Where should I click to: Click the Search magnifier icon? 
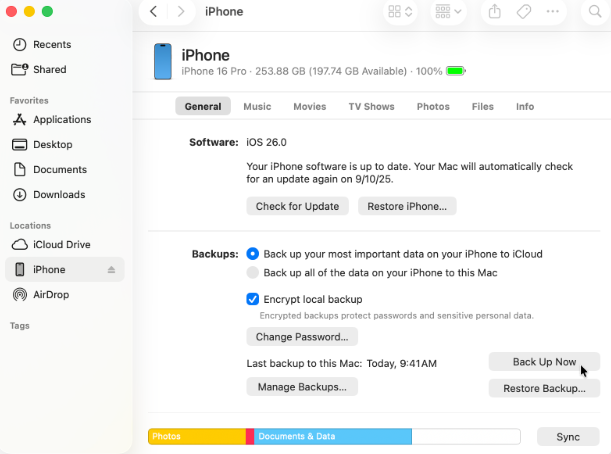coord(595,12)
